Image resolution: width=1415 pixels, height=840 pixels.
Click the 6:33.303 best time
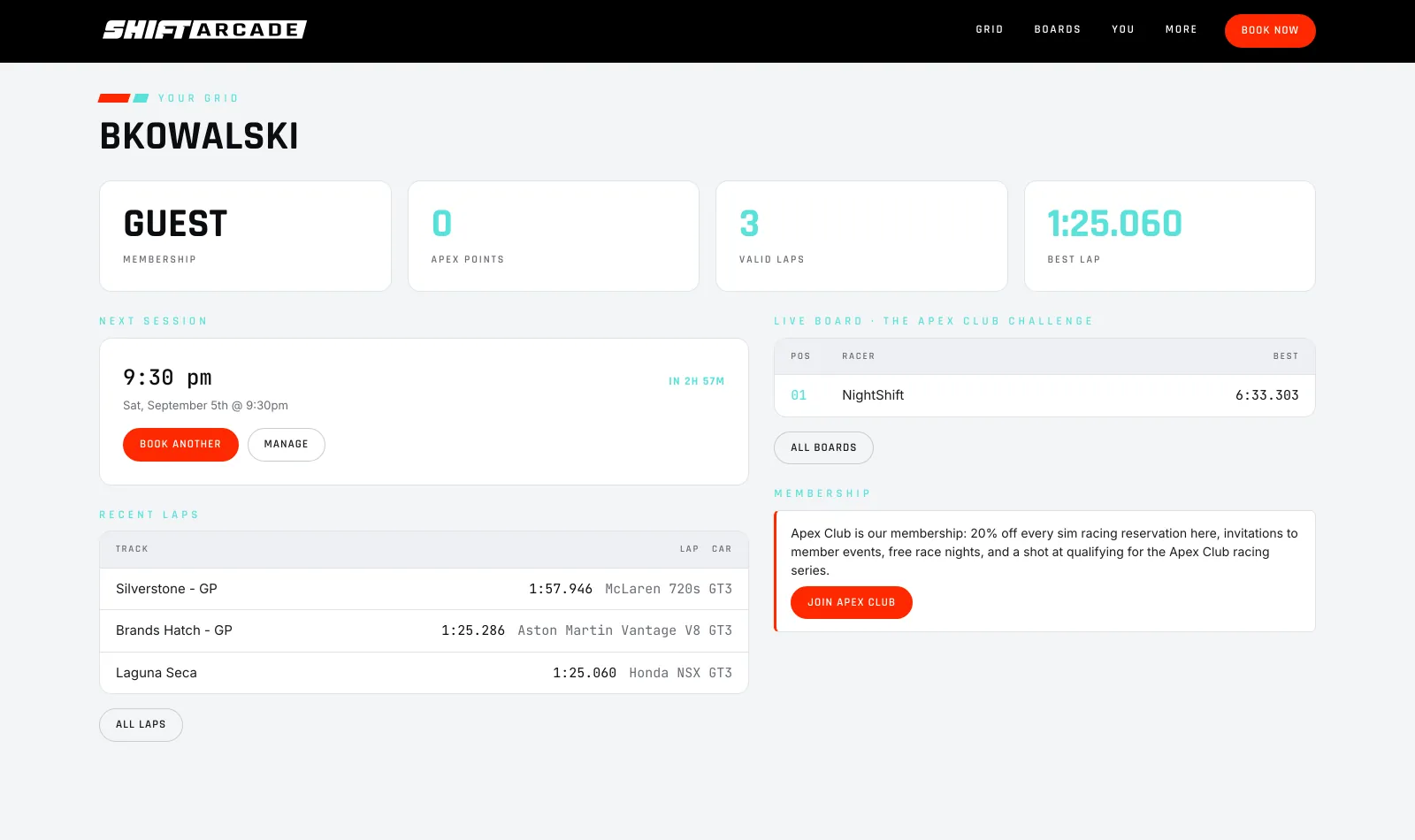[x=1266, y=395]
